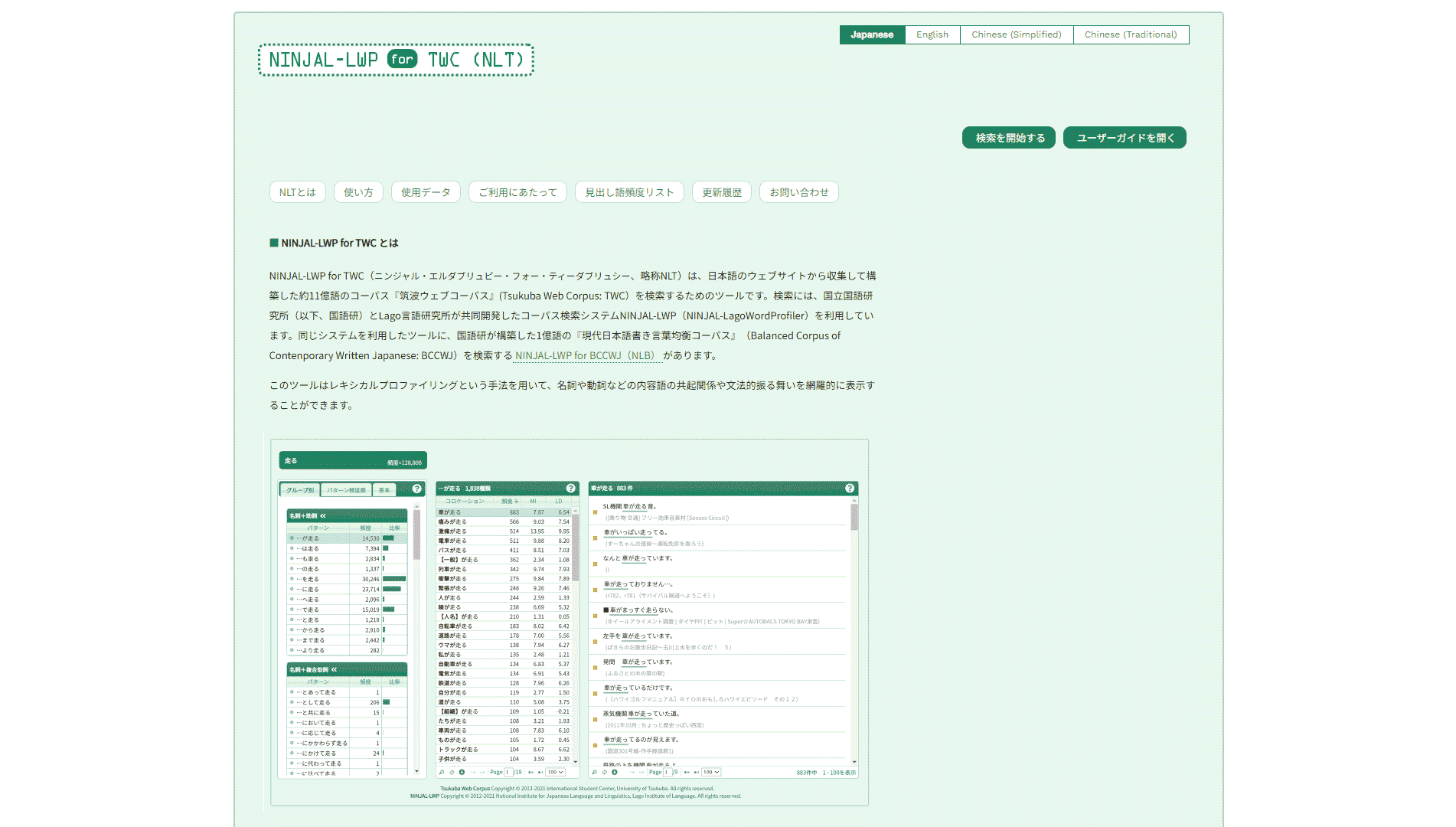Open the 使用データ section
The image size is (1456, 827).
pyautogui.click(x=426, y=192)
